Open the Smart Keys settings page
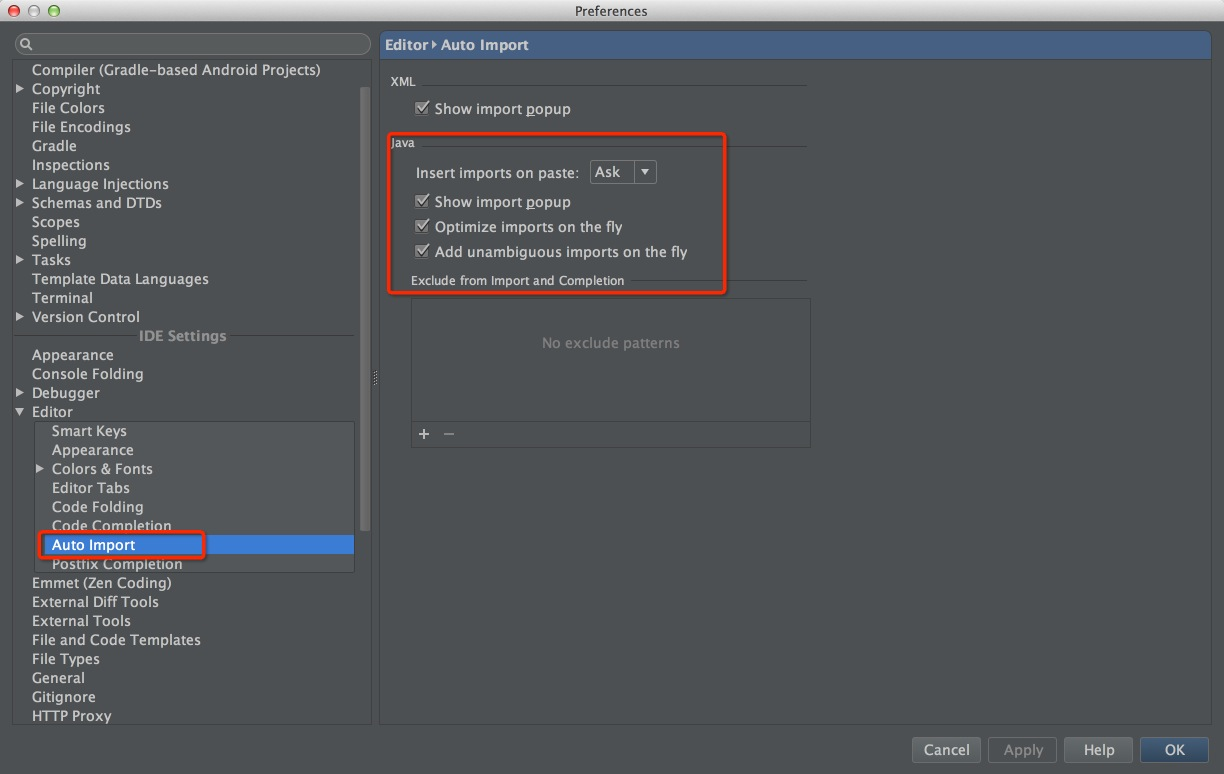The width and height of the screenshot is (1224, 774). click(x=89, y=431)
